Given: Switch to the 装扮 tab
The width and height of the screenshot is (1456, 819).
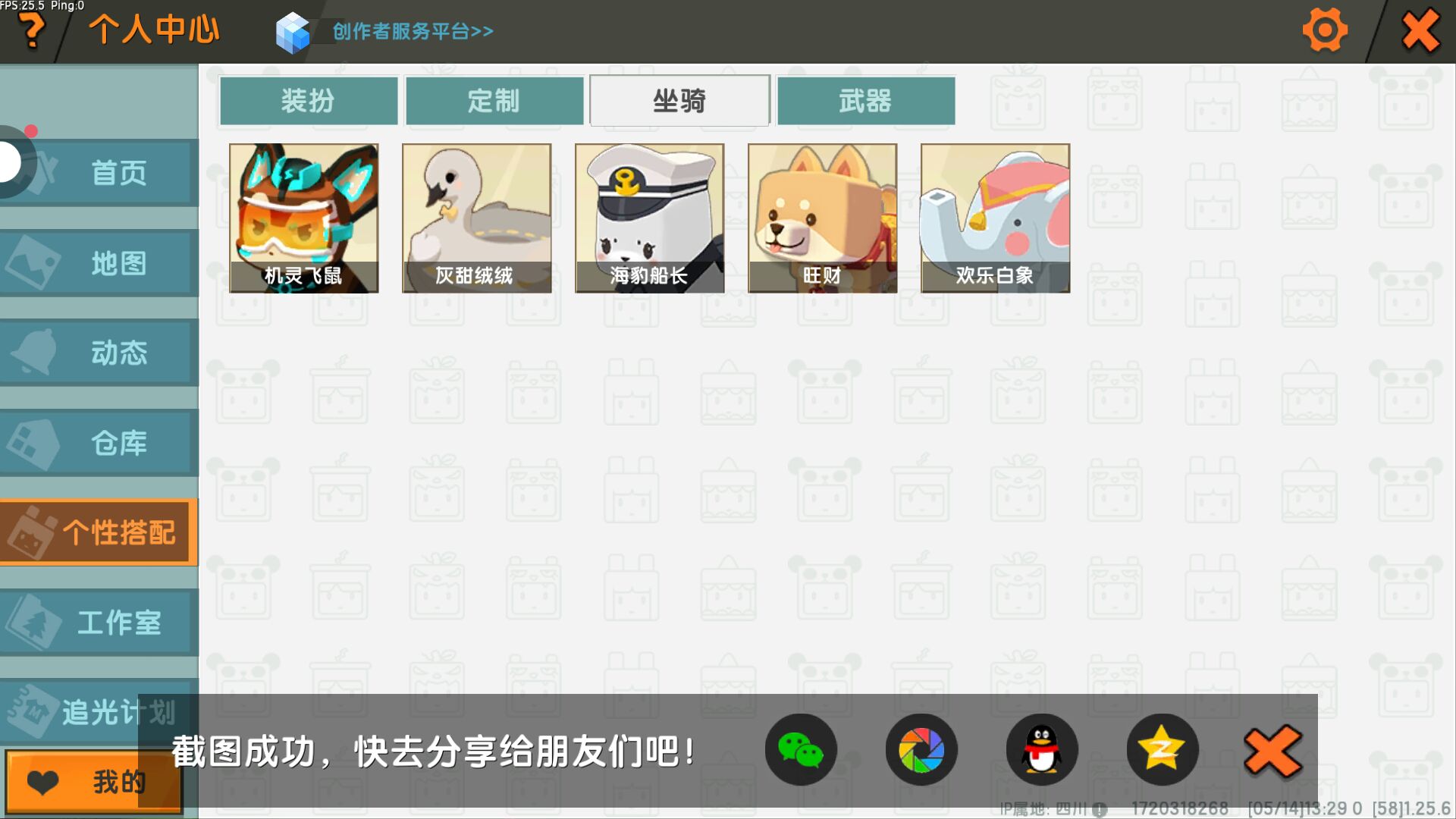Looking at the screenshot, I should [309, 100].
